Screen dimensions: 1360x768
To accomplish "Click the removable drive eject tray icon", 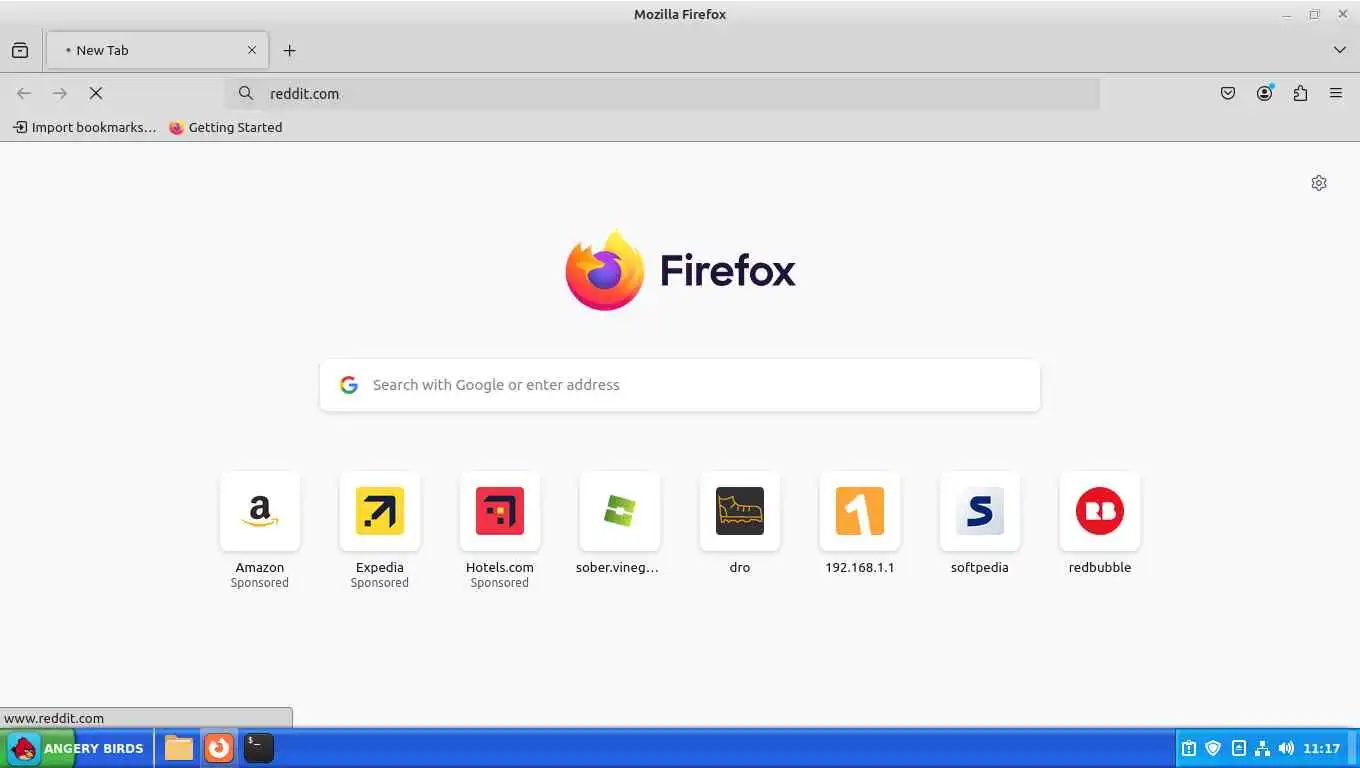I will point(1238,748).
